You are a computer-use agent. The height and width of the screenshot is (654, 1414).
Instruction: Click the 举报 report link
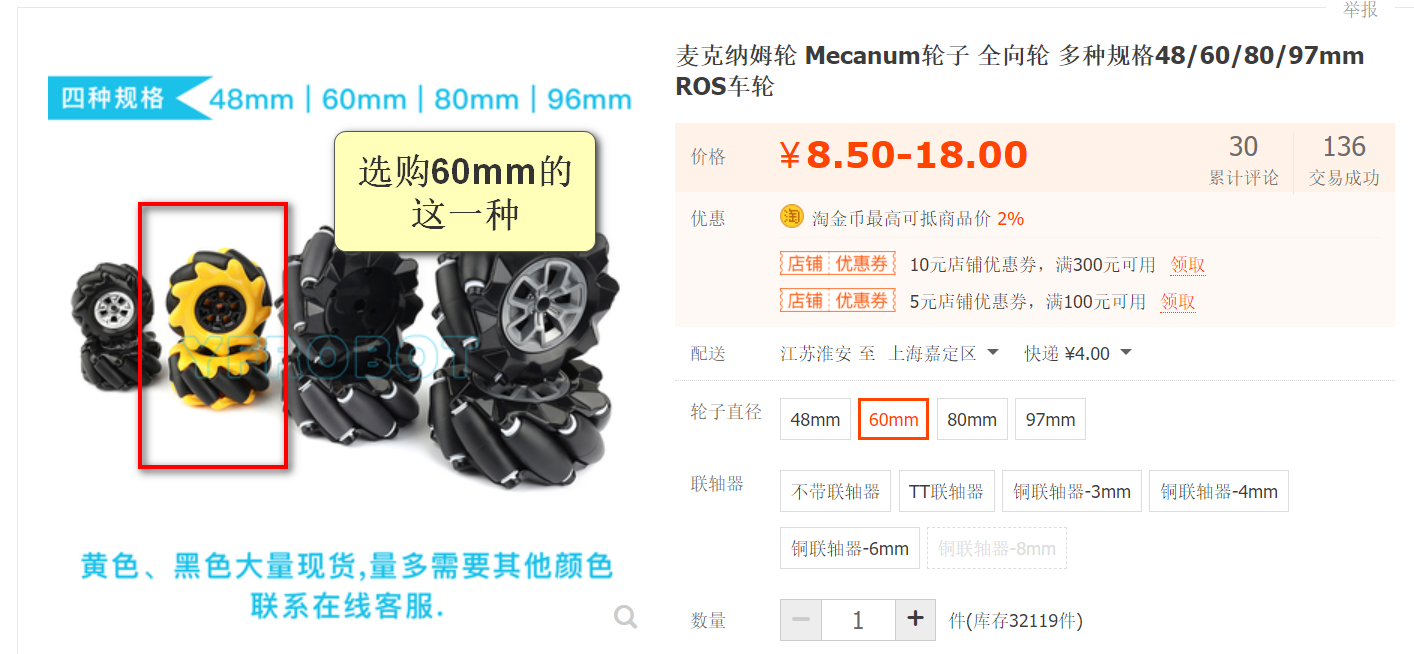1360,10
